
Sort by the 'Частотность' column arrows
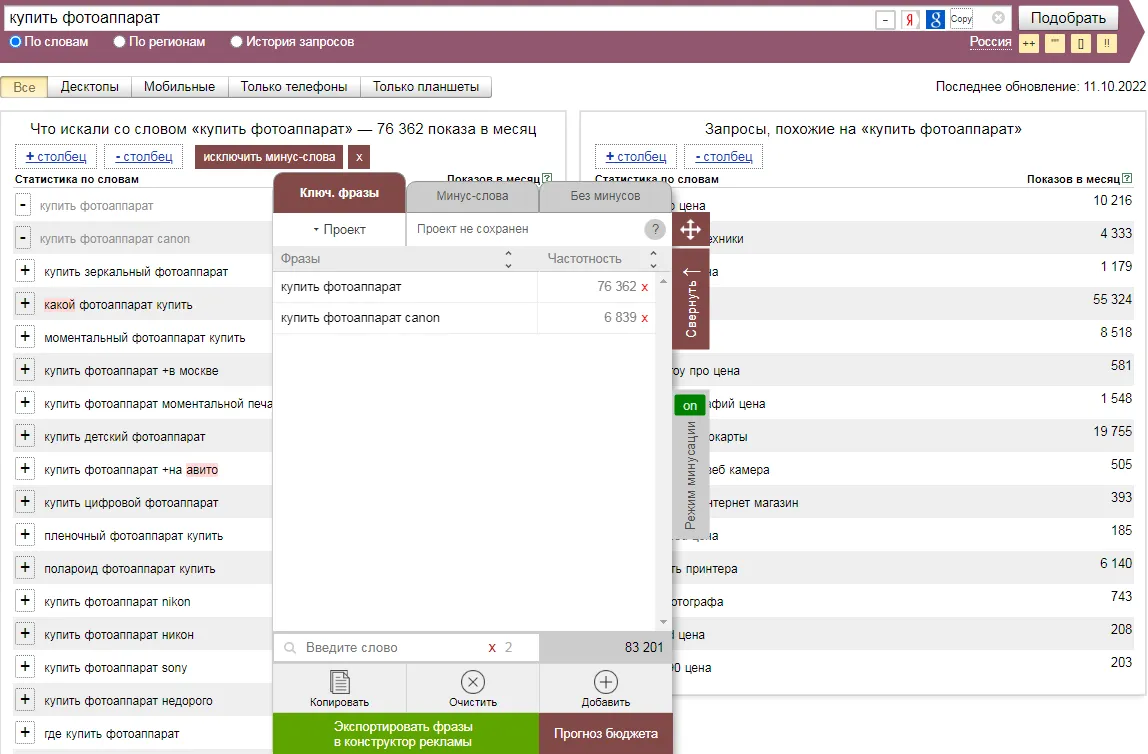coord(653,258)
